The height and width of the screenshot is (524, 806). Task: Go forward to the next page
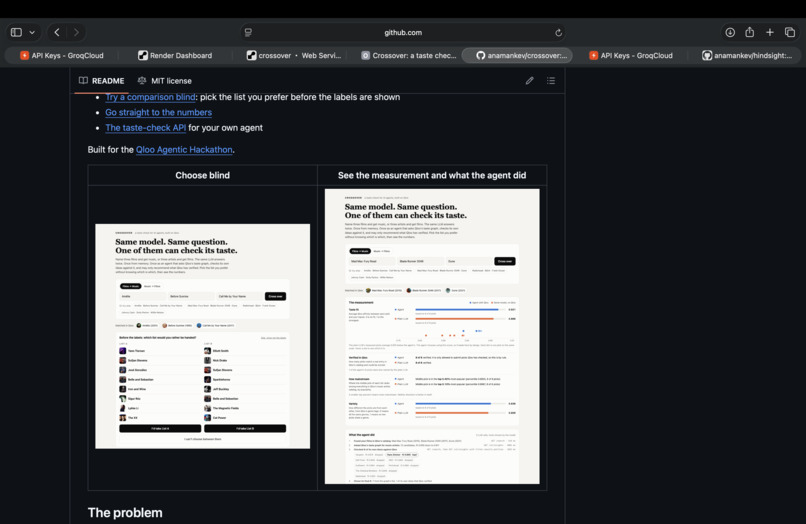click(x=76, y=32)
